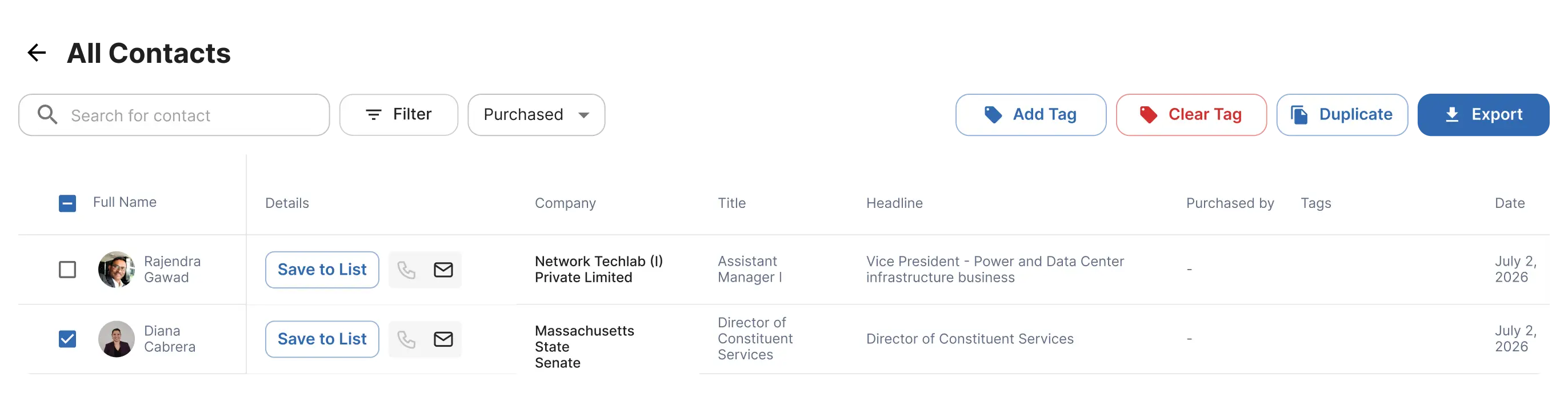This screenshot has width=1568, height=393.
Task: Open Diana Cabrera's profile photo
Action: pyautogui.click(x=116, y=339)
